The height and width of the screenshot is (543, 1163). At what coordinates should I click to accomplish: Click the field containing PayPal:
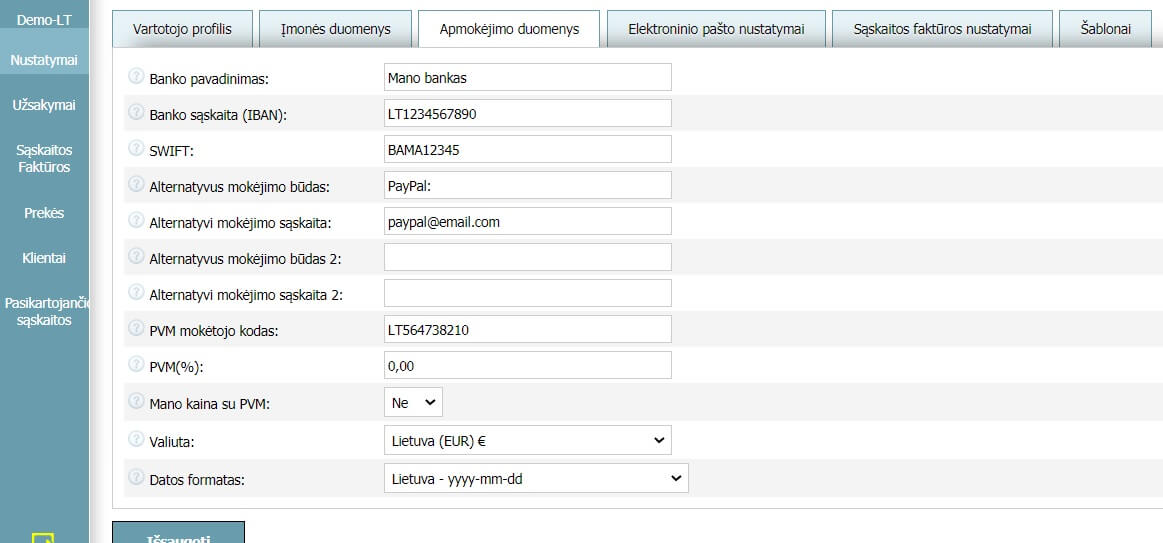click(x=527, y=185)
